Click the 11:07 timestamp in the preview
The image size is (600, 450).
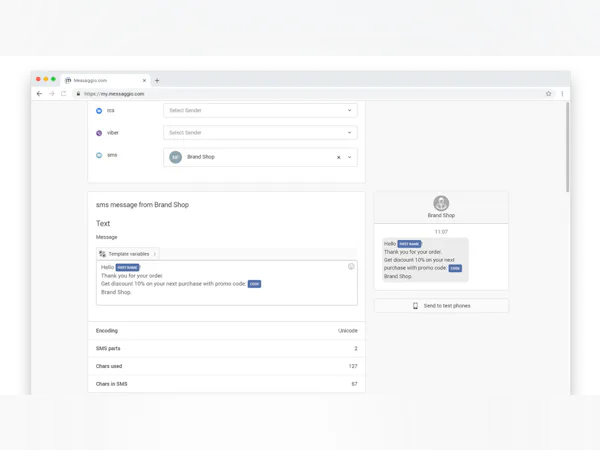pos(441,232)
